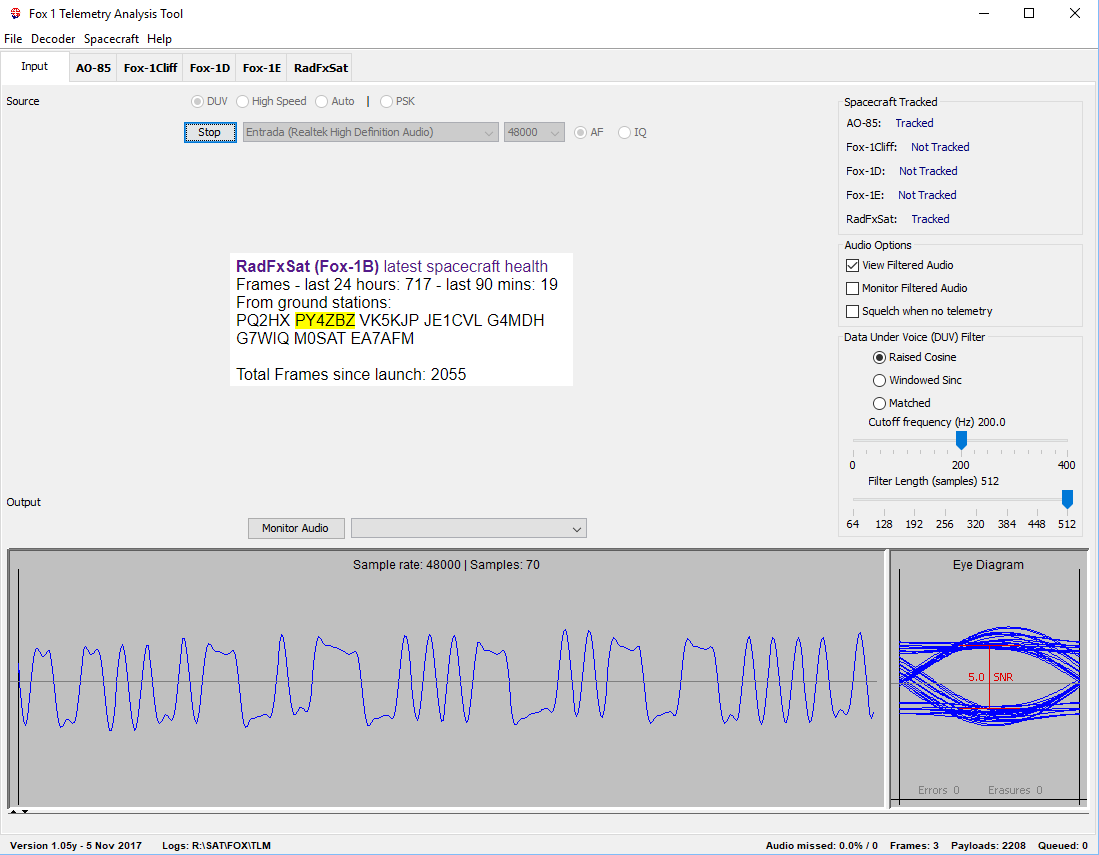Screen dimensions: 1099x855
Task: Select the Raised Cosine filter
Action: (880, 357)
